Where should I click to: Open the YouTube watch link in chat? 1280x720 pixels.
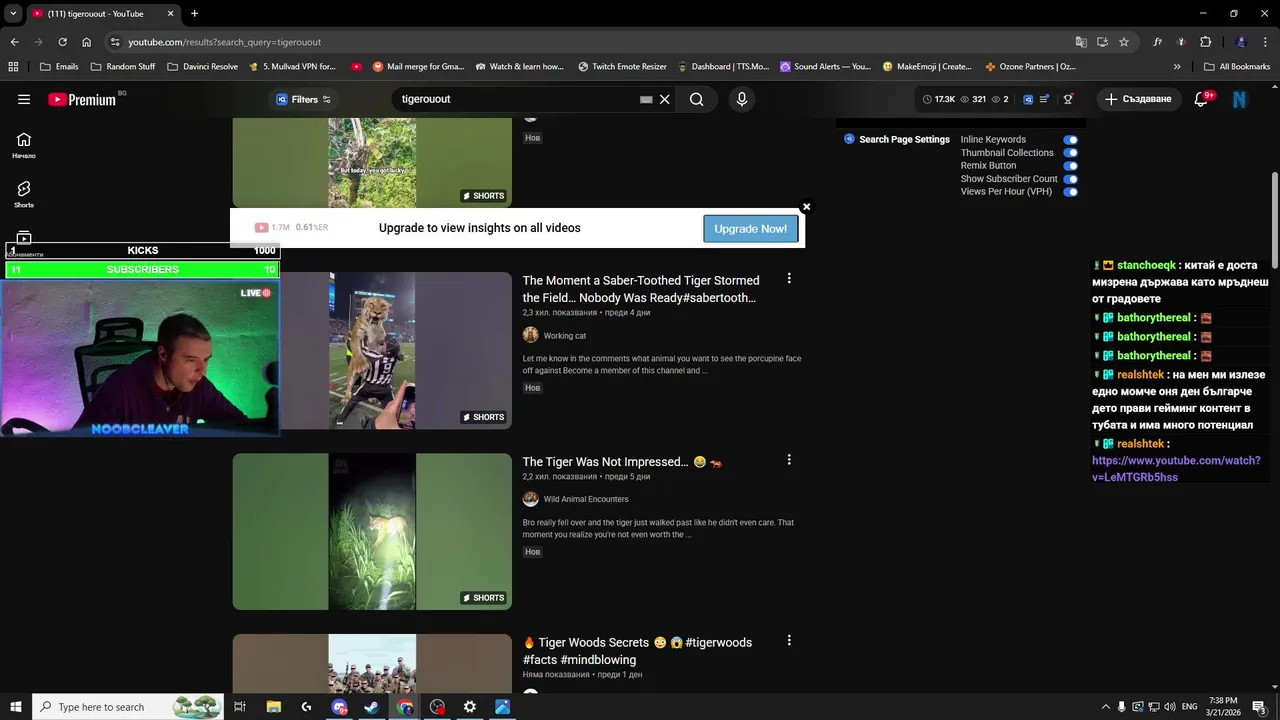pos(1176,469)
